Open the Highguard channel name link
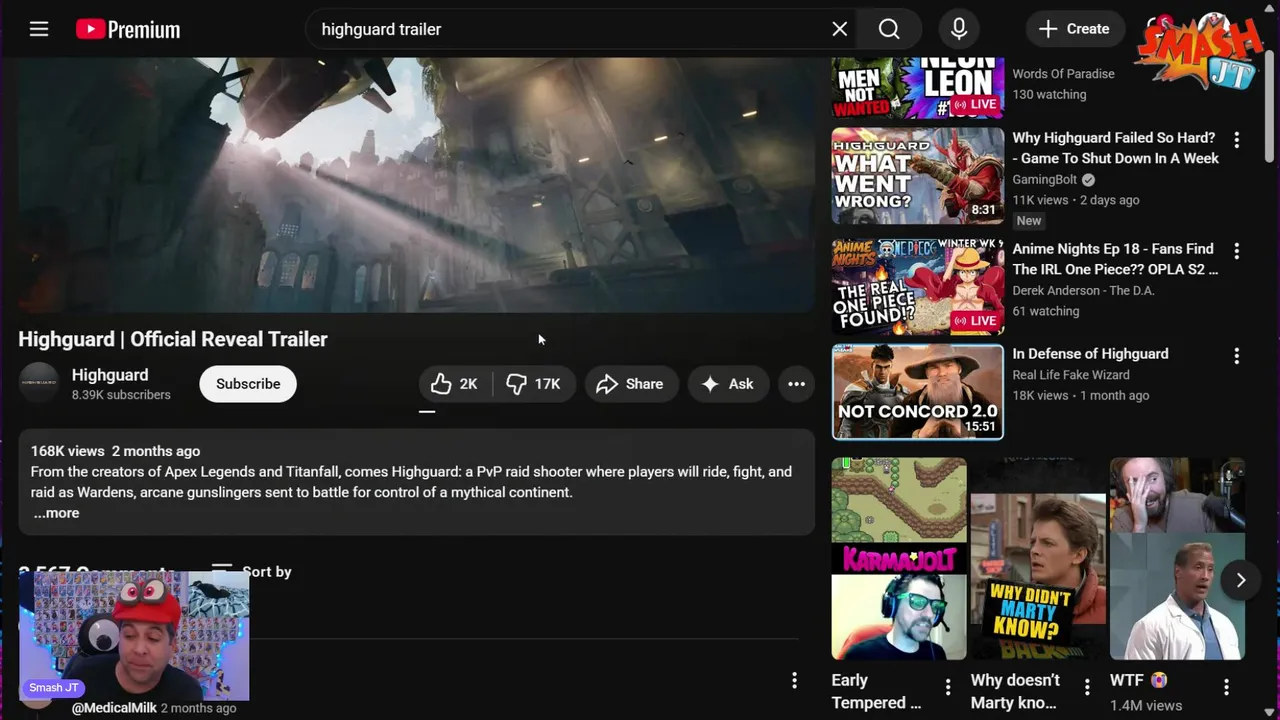This screenshot has width=1280, height=720. click(x=110, y=375)
